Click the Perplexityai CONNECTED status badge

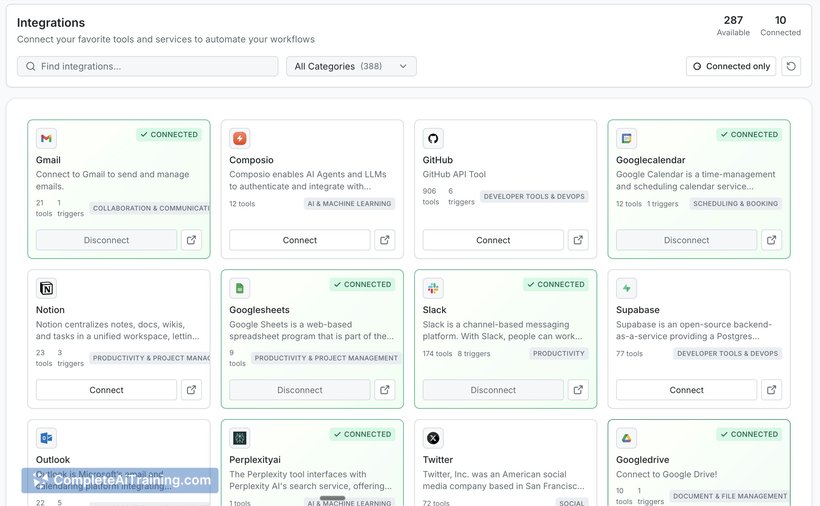[x=362, y=434]
